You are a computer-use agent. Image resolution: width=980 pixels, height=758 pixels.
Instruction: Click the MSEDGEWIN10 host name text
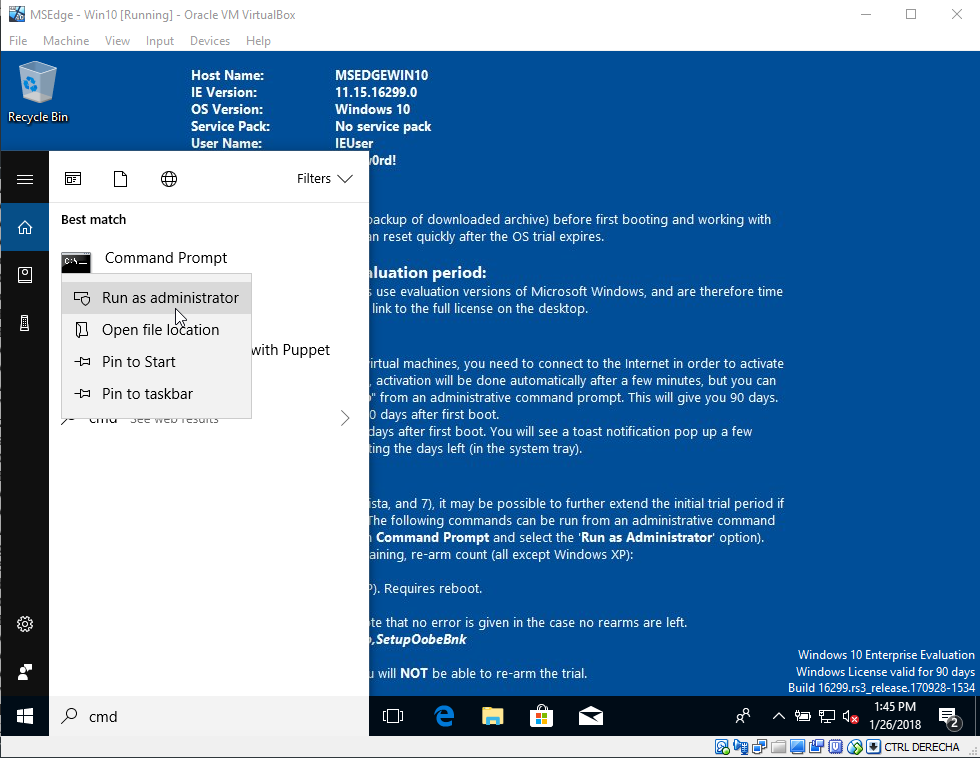pos(381,75)
